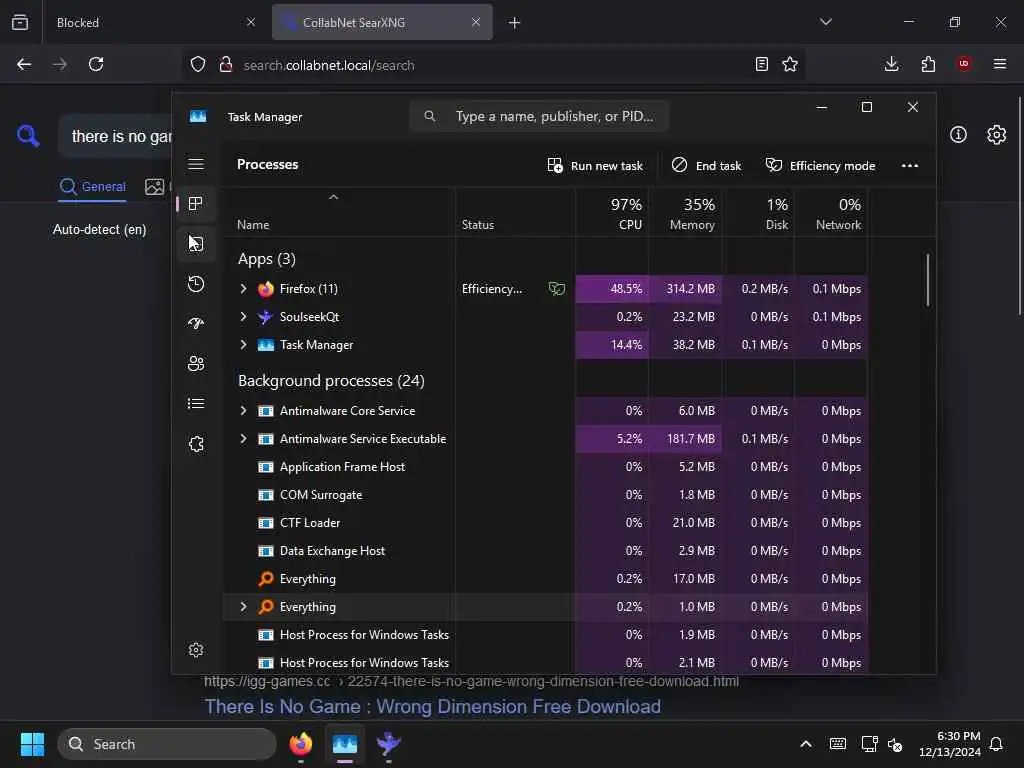
Task: Open the three-dot more options menu
Action: point(910,166)
